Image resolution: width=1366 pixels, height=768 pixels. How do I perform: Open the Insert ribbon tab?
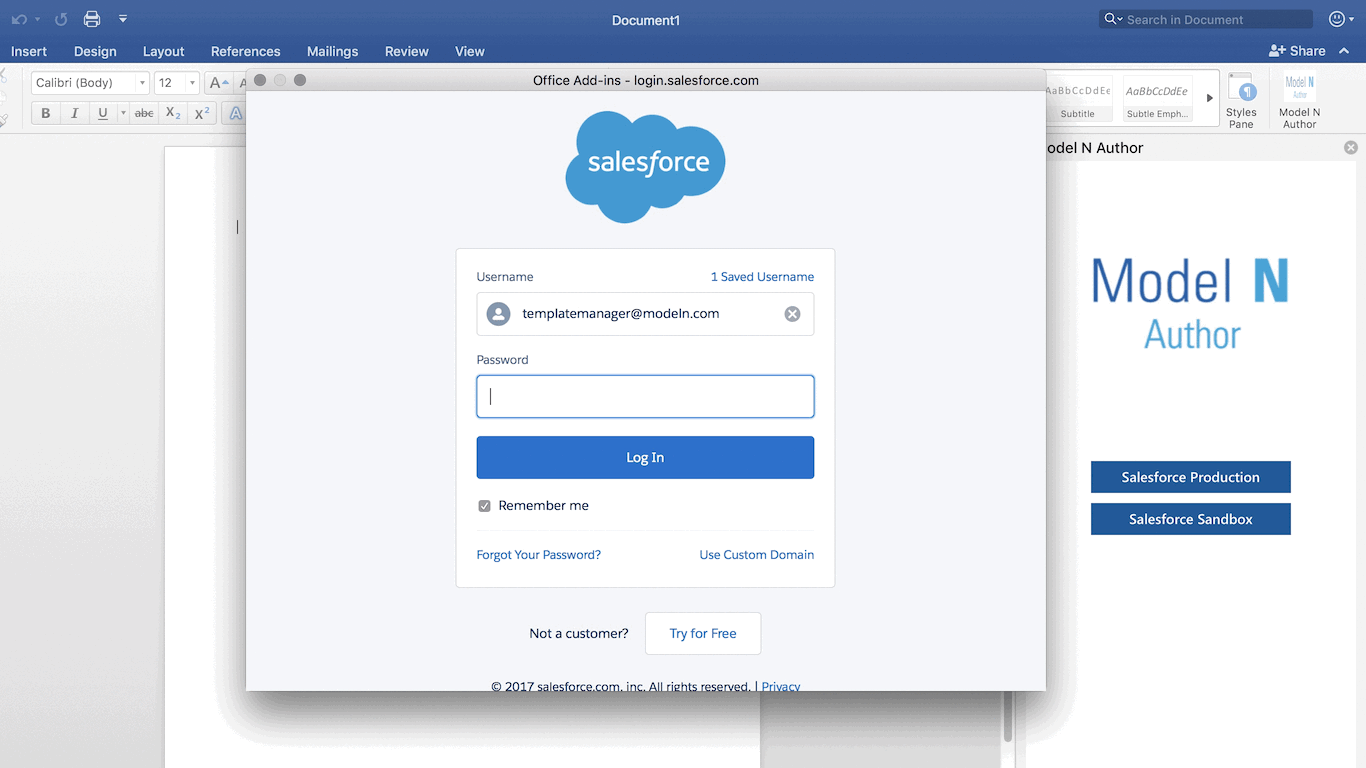29,51
